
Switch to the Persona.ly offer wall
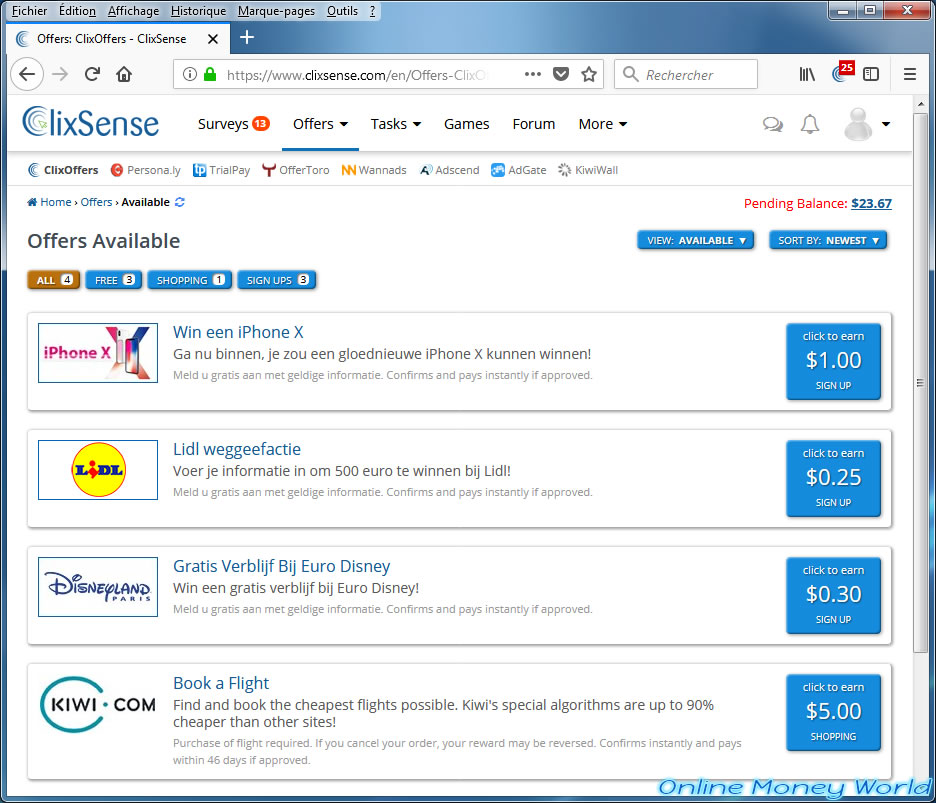146,170
